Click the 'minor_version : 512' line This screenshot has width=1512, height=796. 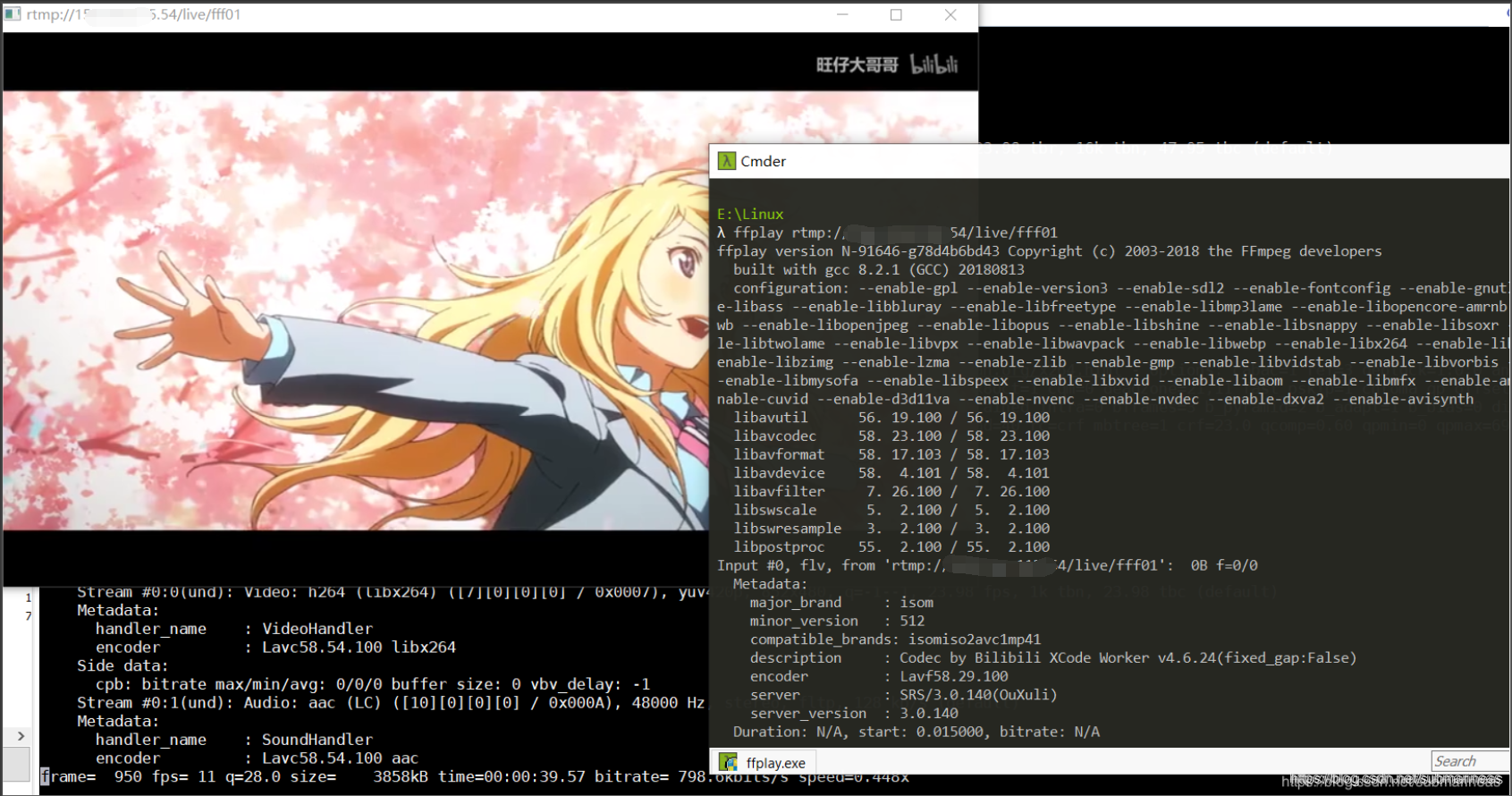pyautogui.click(x=837, y=621)
